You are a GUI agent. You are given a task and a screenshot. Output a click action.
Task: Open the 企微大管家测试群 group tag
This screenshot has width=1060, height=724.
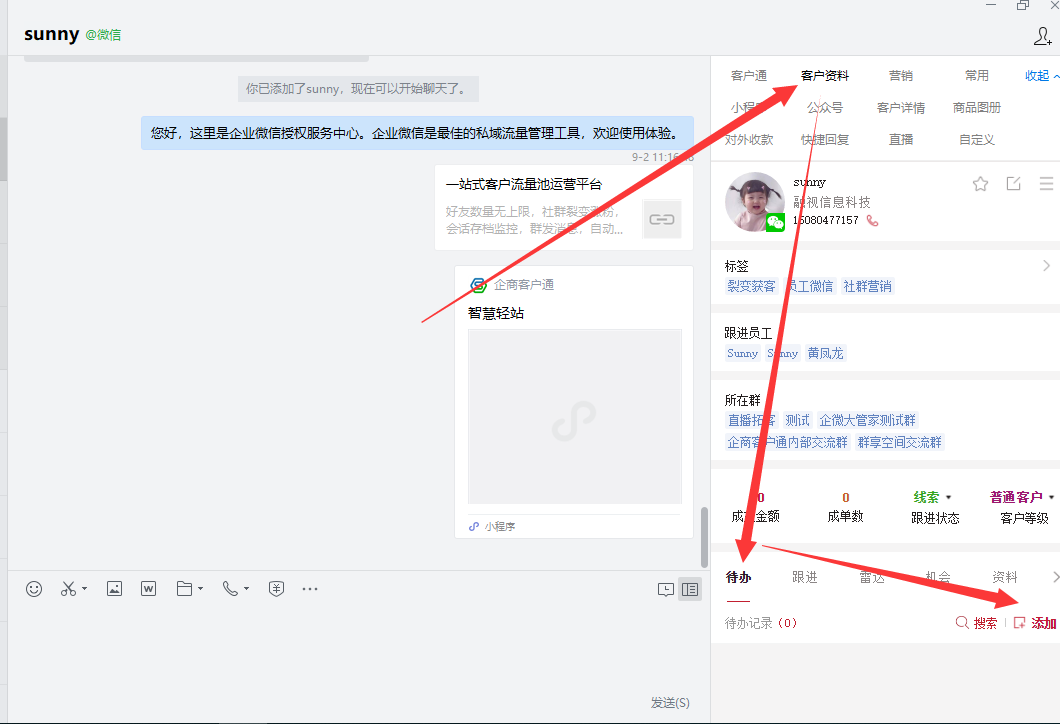point(867,420)
